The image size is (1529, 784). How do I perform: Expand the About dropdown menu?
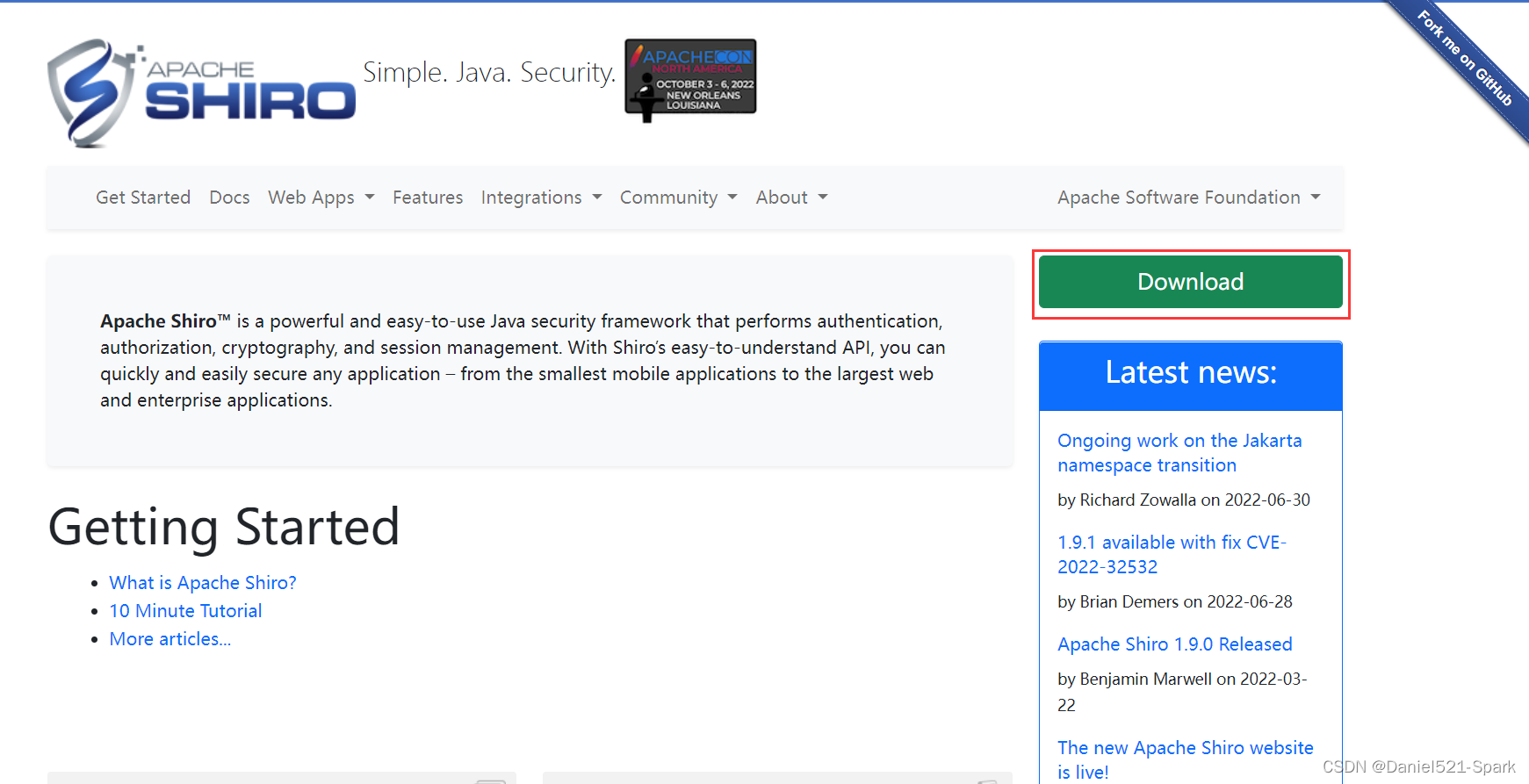point(791,198)
